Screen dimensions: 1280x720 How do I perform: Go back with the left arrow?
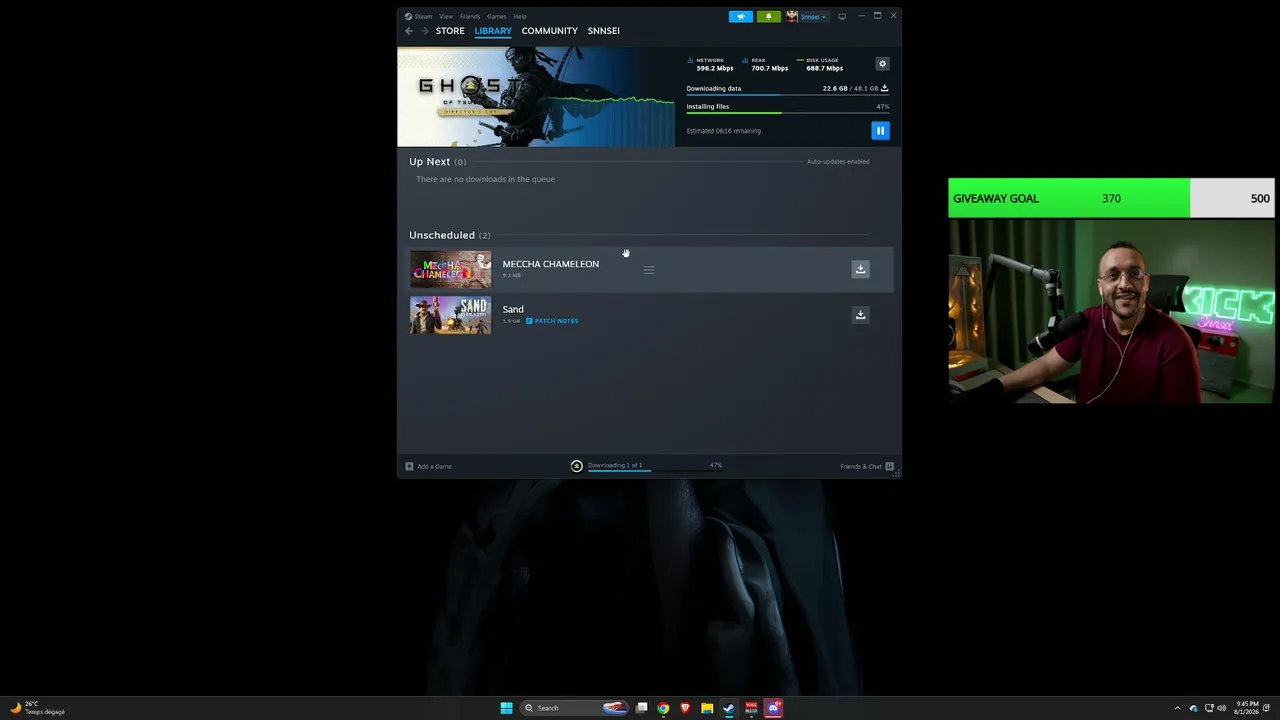409,31
